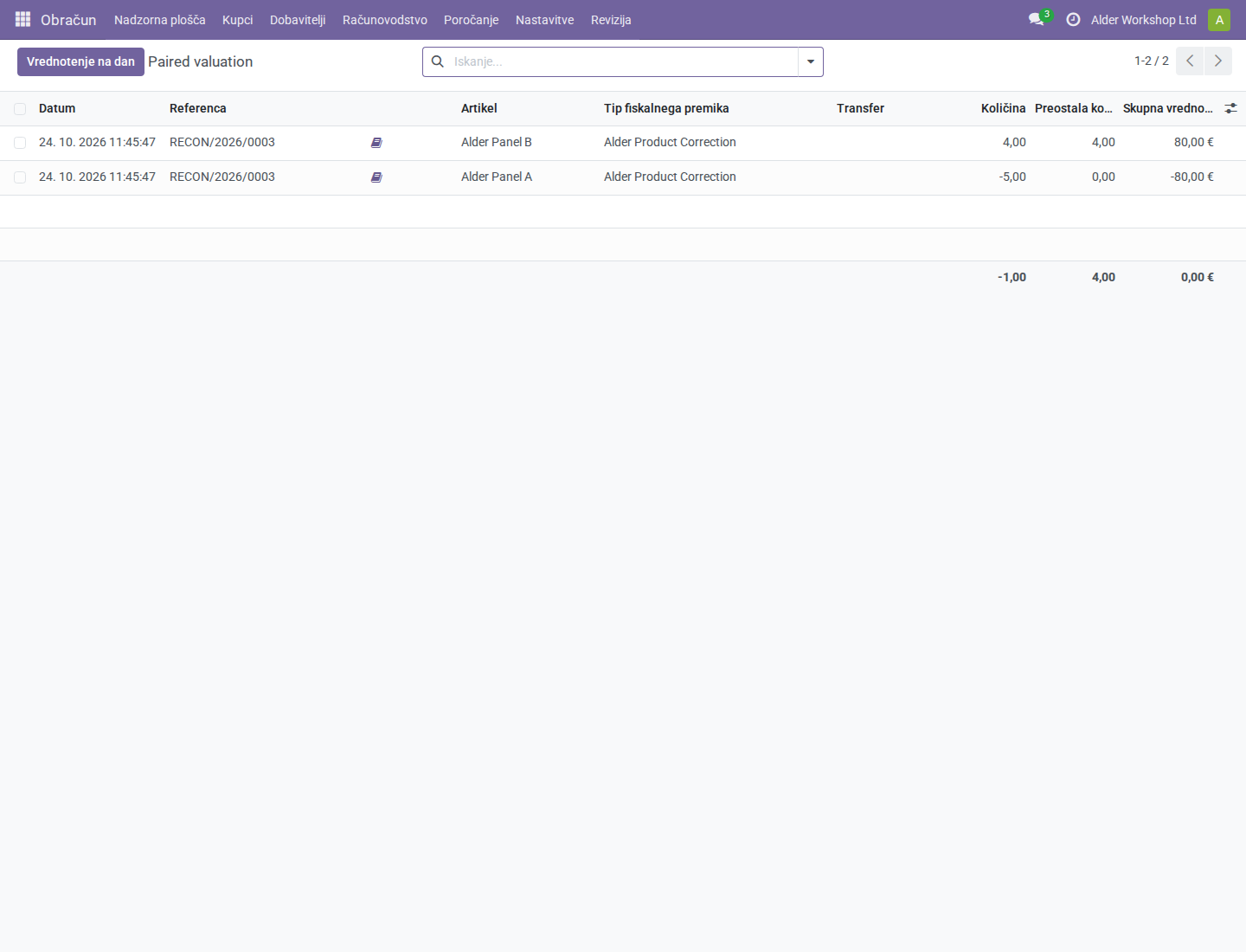Open the Računovodstvo menu
Image resolution: width=1246 pixels, height=952 pixels.
[385, 20]
